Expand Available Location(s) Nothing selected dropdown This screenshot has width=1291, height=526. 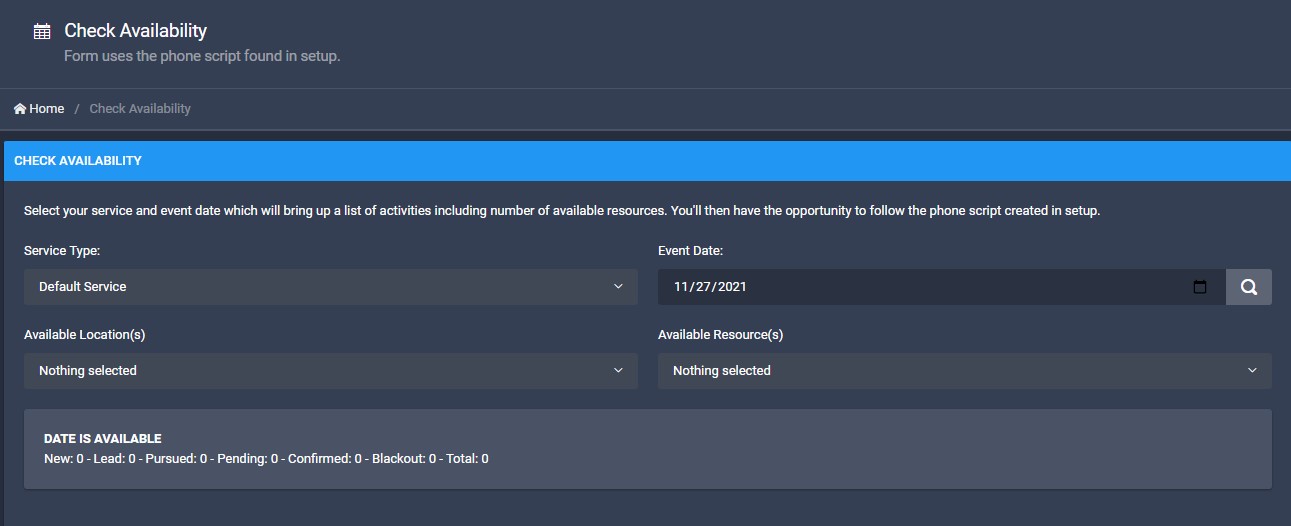click(x=330, y=371)
